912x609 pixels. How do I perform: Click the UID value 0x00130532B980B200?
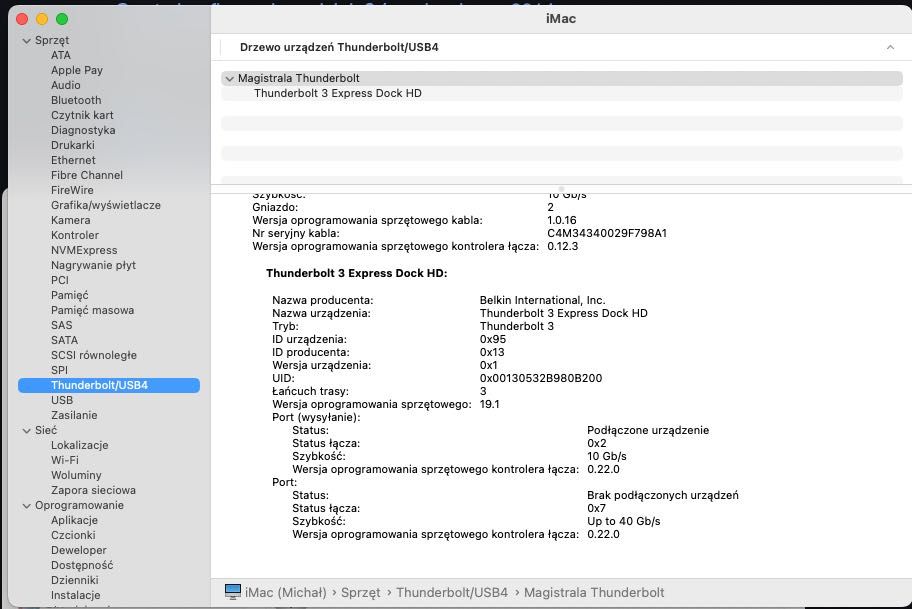click(x=541, y=378)
